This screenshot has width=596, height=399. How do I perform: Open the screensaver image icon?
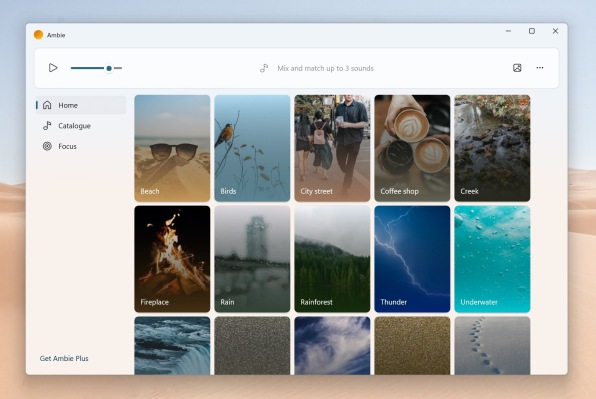(x=517, y=68)
